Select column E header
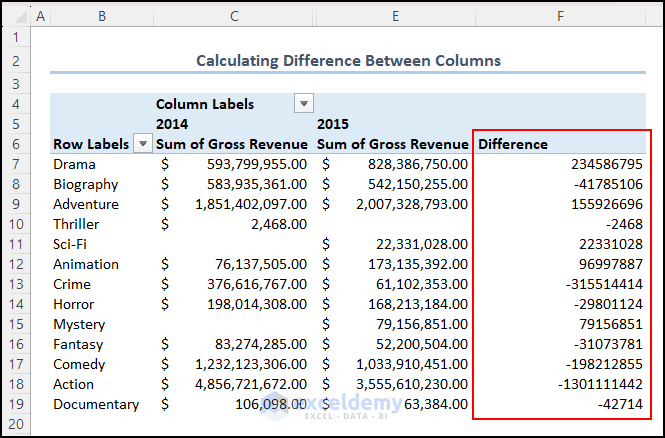Image resolution: width=665 pixels, height=438 pixels. [394, 17]
